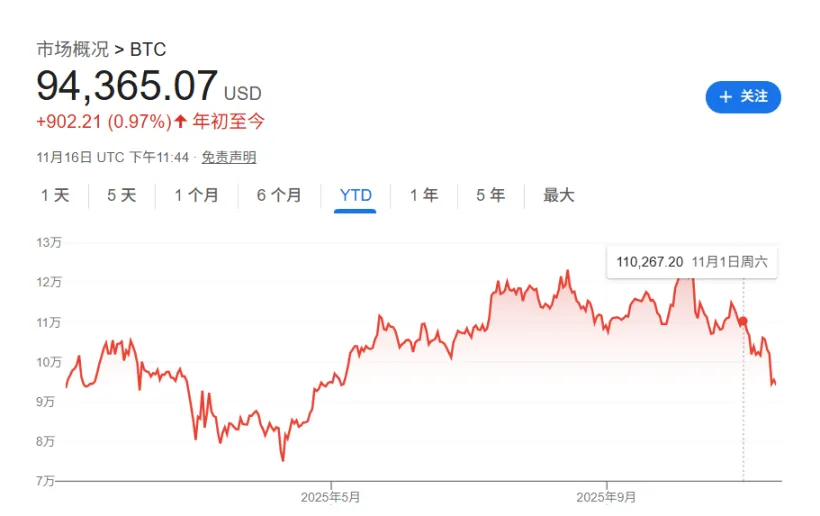Select the YTD tab
Screen dimensions: 820x516
tap(356, 195)
